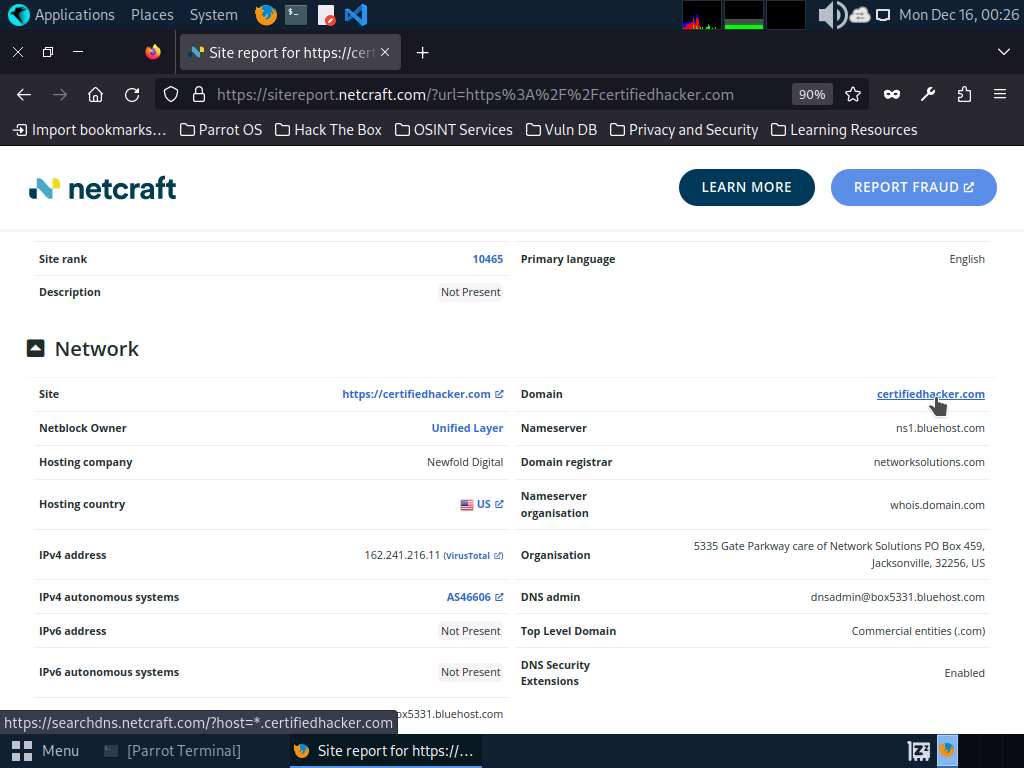Open the Firefox hamburger application menu
The width and height of the screenshot is (1024, 768).
999,95
